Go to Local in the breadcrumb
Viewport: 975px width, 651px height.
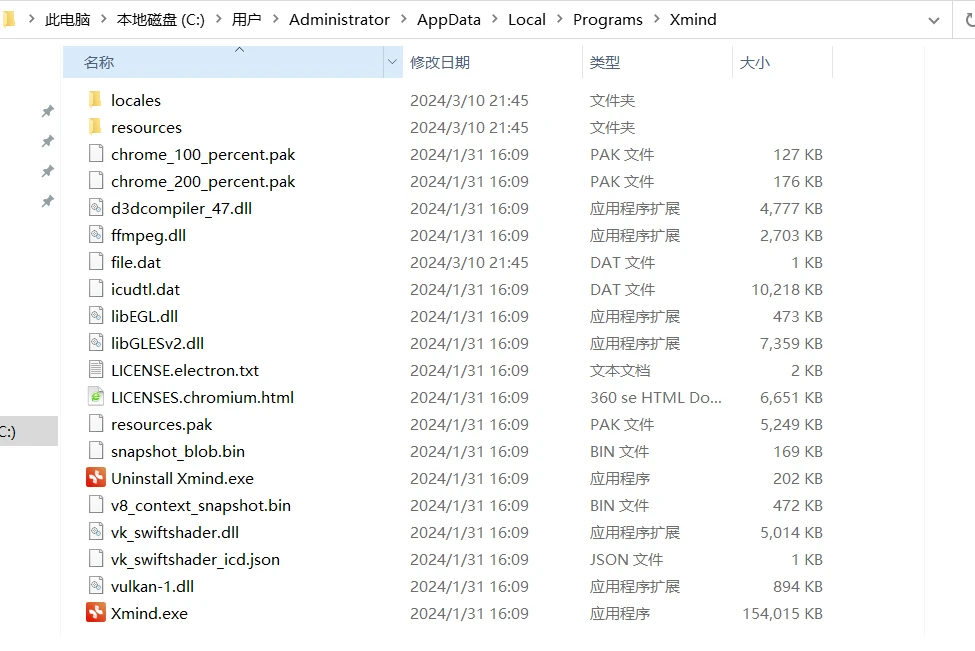(x=527, y=20)
